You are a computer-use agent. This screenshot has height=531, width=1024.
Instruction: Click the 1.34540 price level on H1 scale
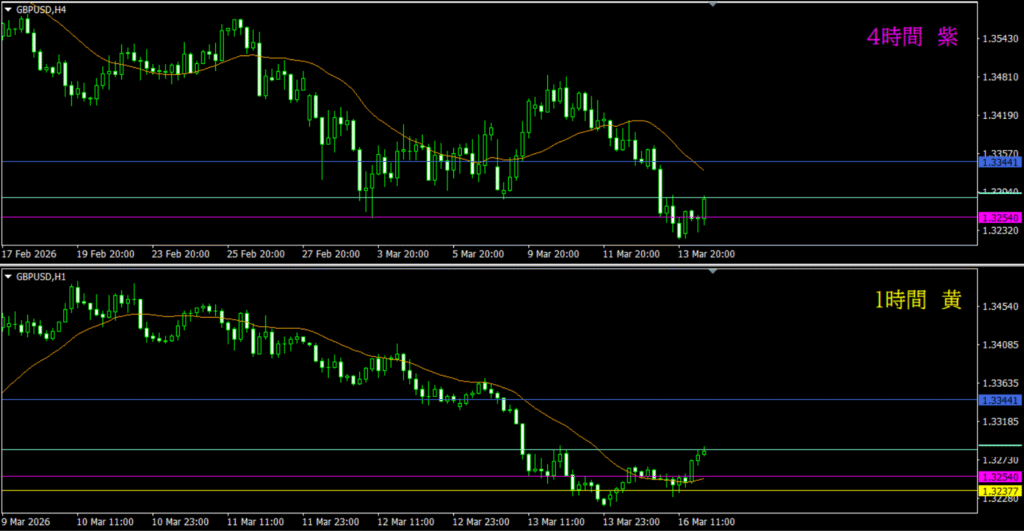click(1000, 308)
